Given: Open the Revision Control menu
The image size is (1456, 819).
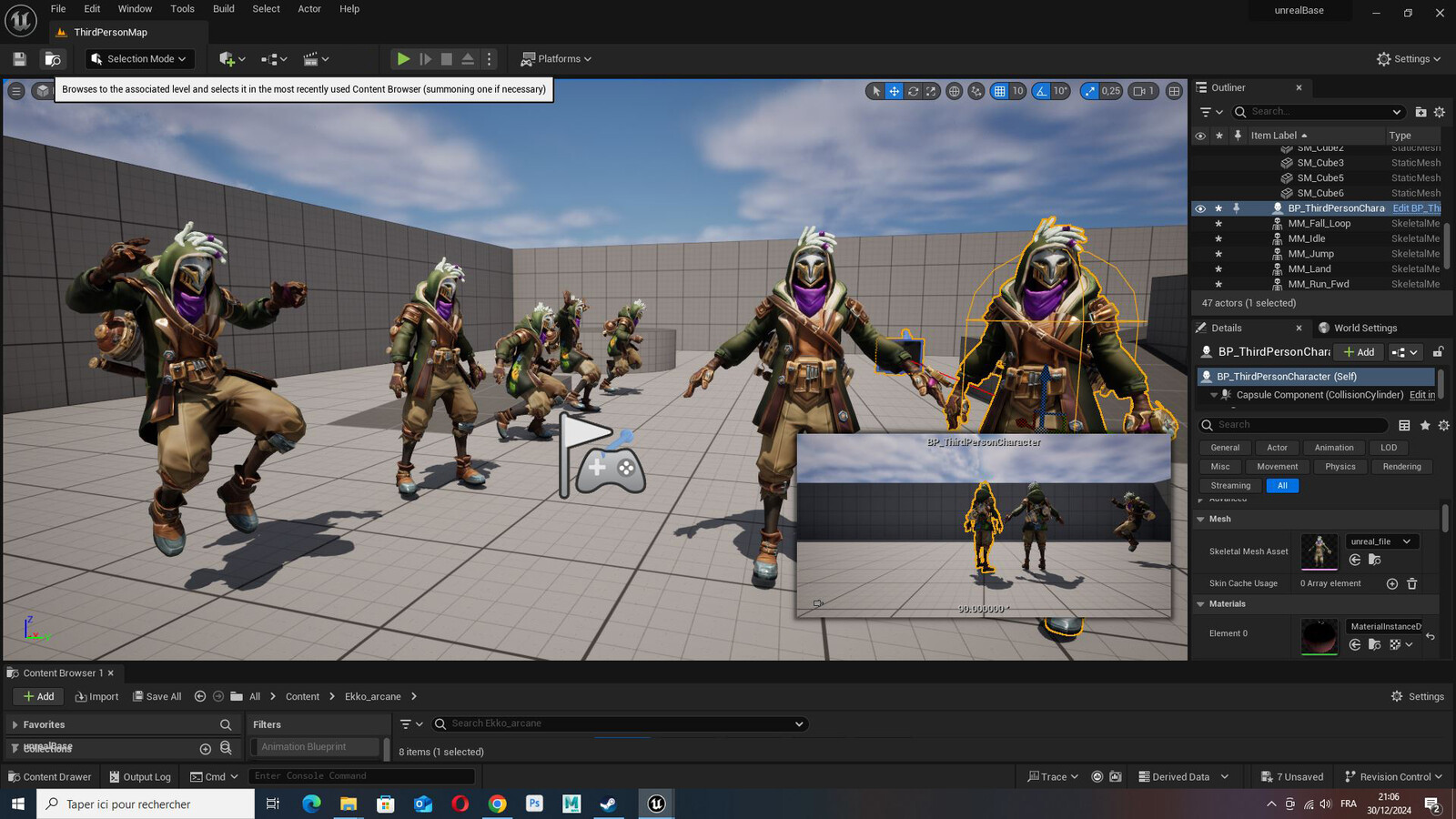Looking at the screenshot, I should click(1393, 777).
